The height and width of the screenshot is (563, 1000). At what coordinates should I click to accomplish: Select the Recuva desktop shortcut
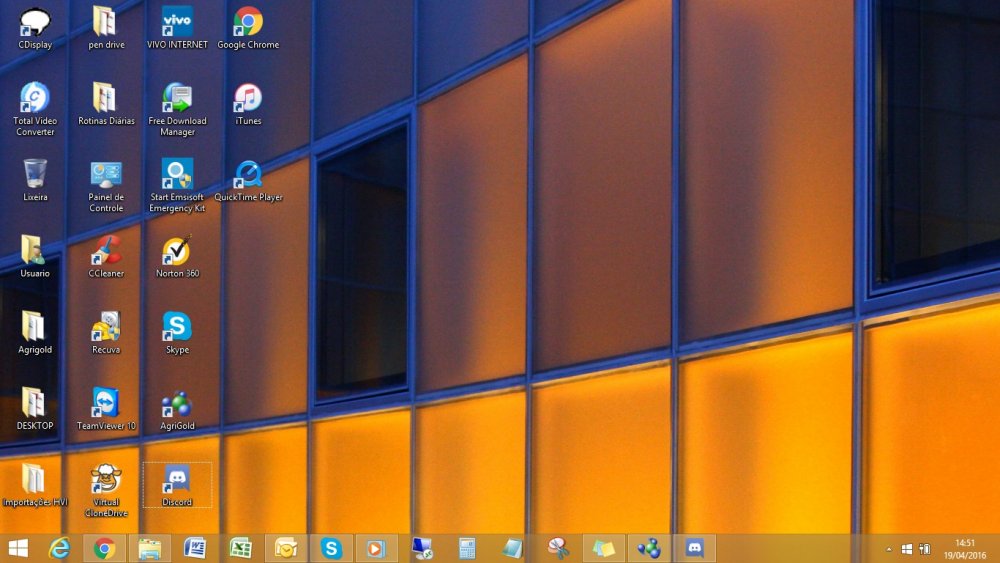click(x=106, y=327)
